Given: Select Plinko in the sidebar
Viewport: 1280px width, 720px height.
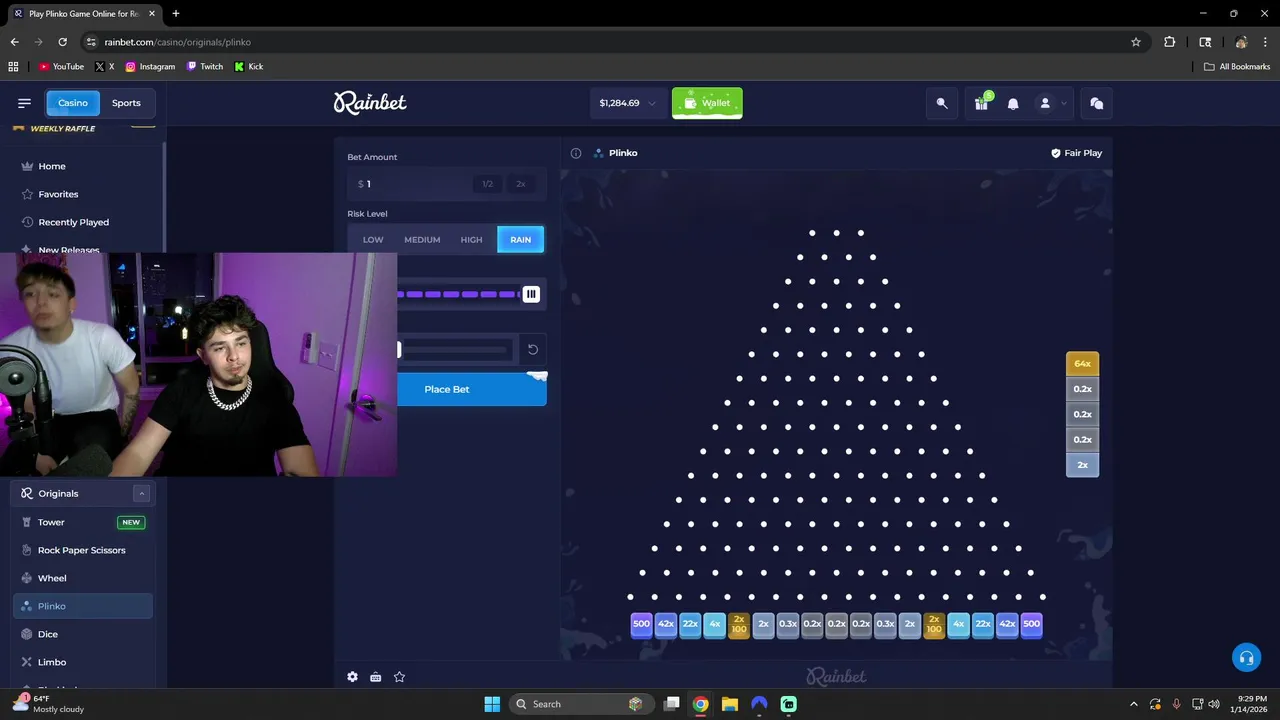Looking at the screenshot, I should [82, 606].
